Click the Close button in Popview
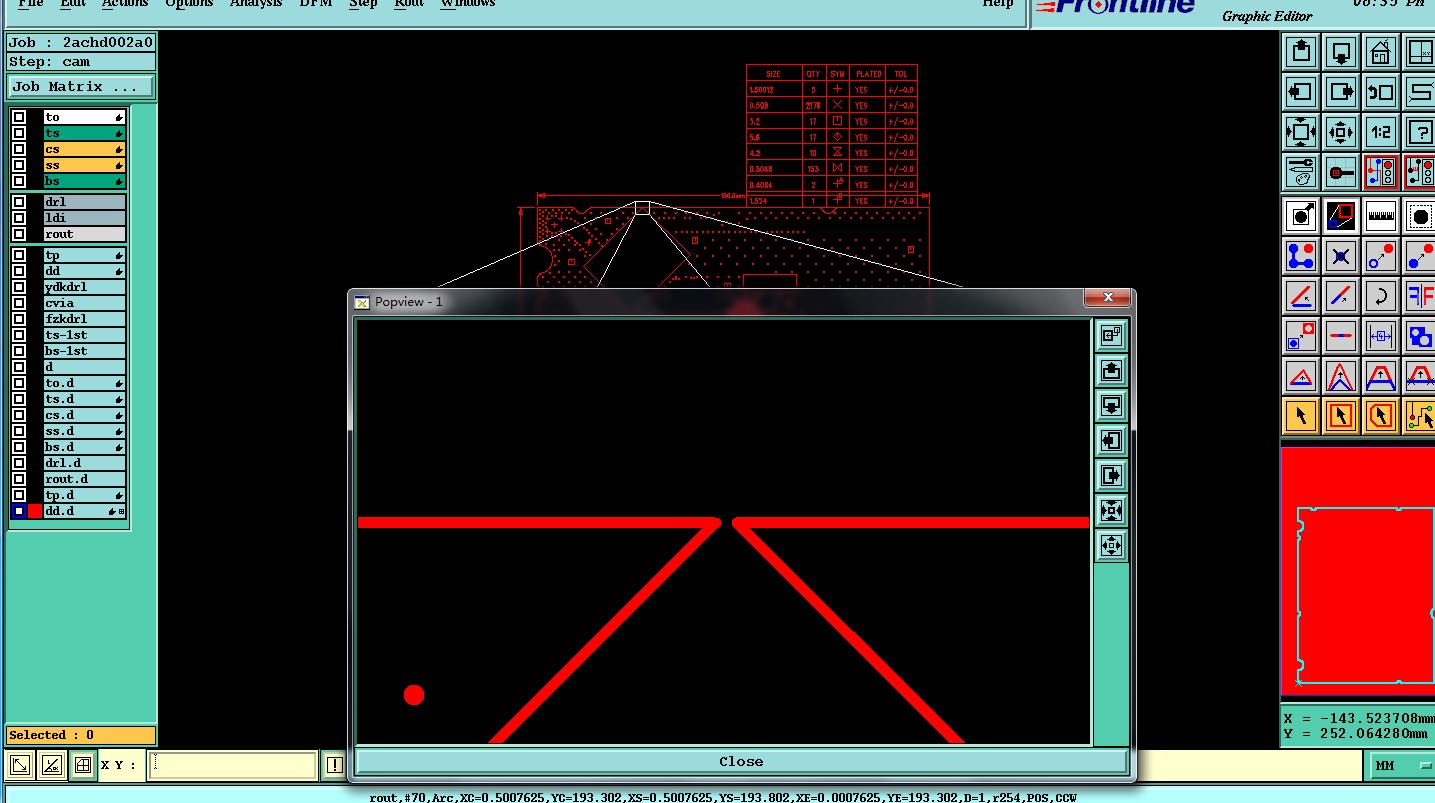Viewport: 1435px width, 803px height. point(741,761)
